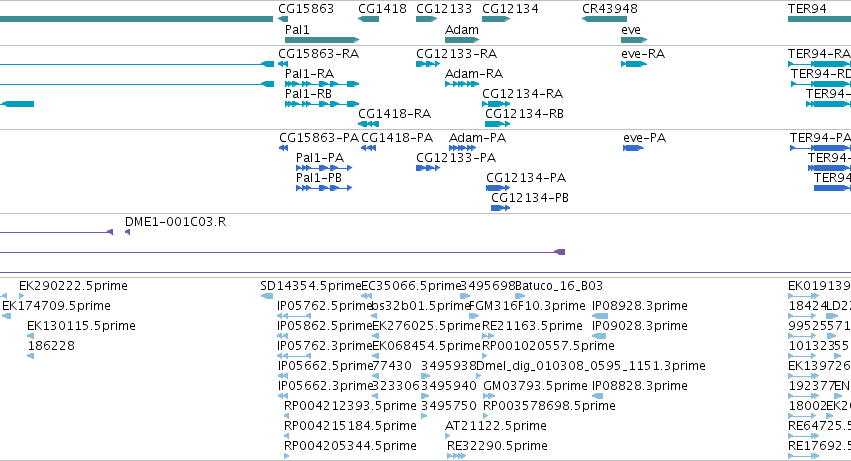
Task: Select the Pal1-RA transcript
Action: (x=322, y=84)
